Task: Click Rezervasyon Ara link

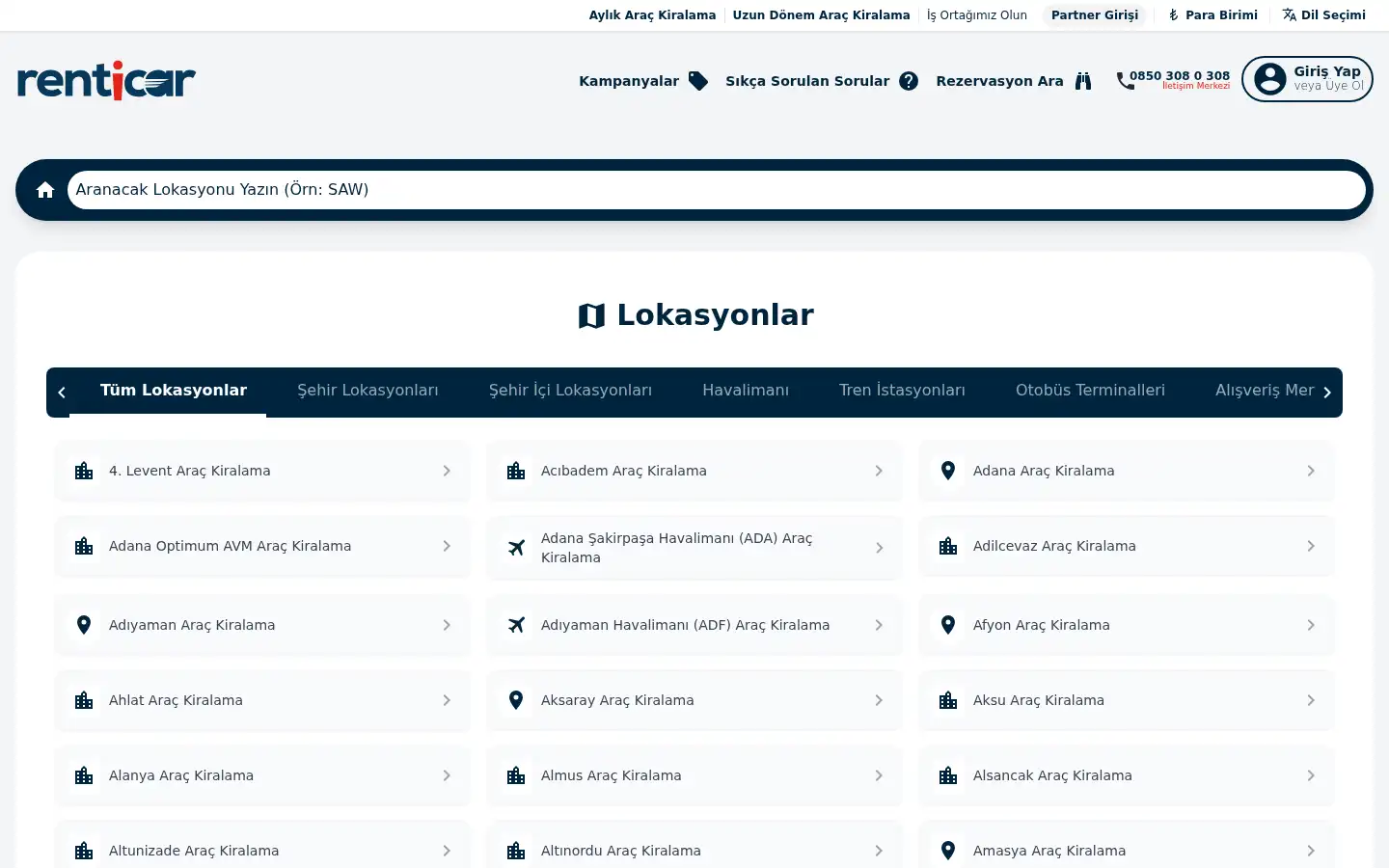Action: coord(999,81)
